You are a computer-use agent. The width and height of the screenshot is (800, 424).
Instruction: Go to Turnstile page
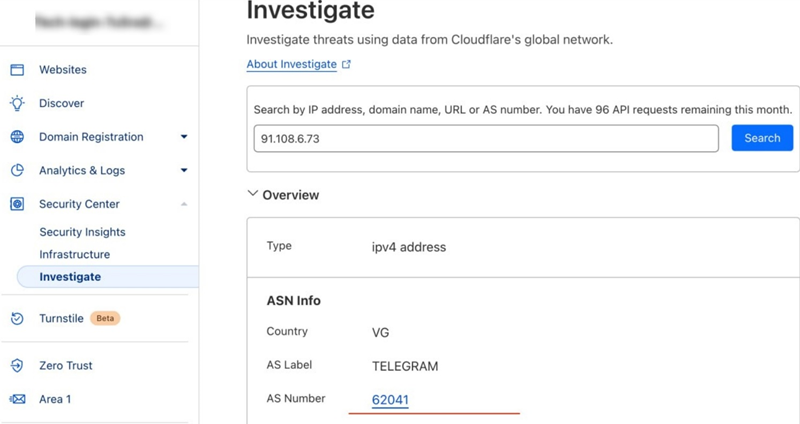[61, 318]
